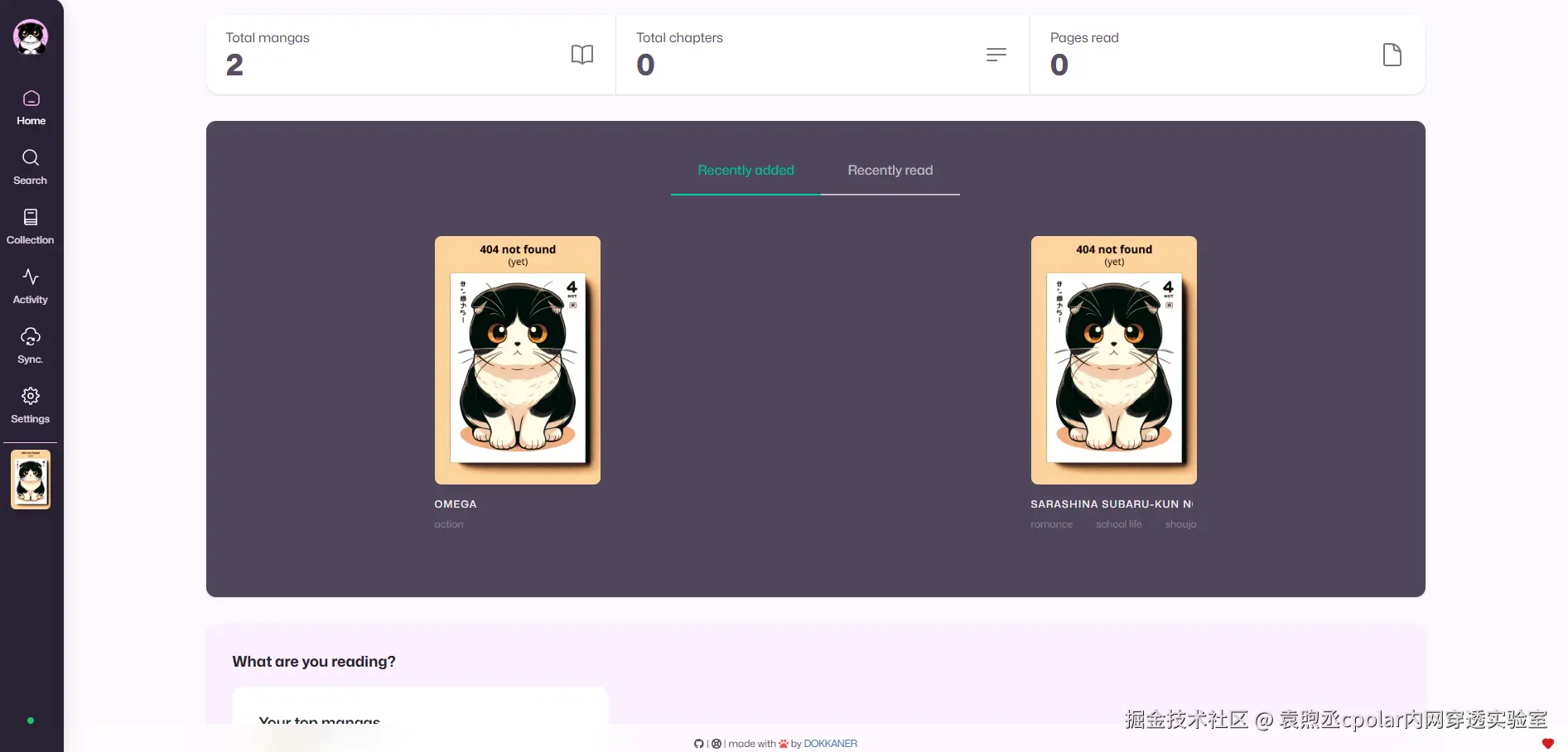The height and width of the screenshot is (752, 1568).
Task: Click the Total mangas count of 2
Action: click(234, 65)
